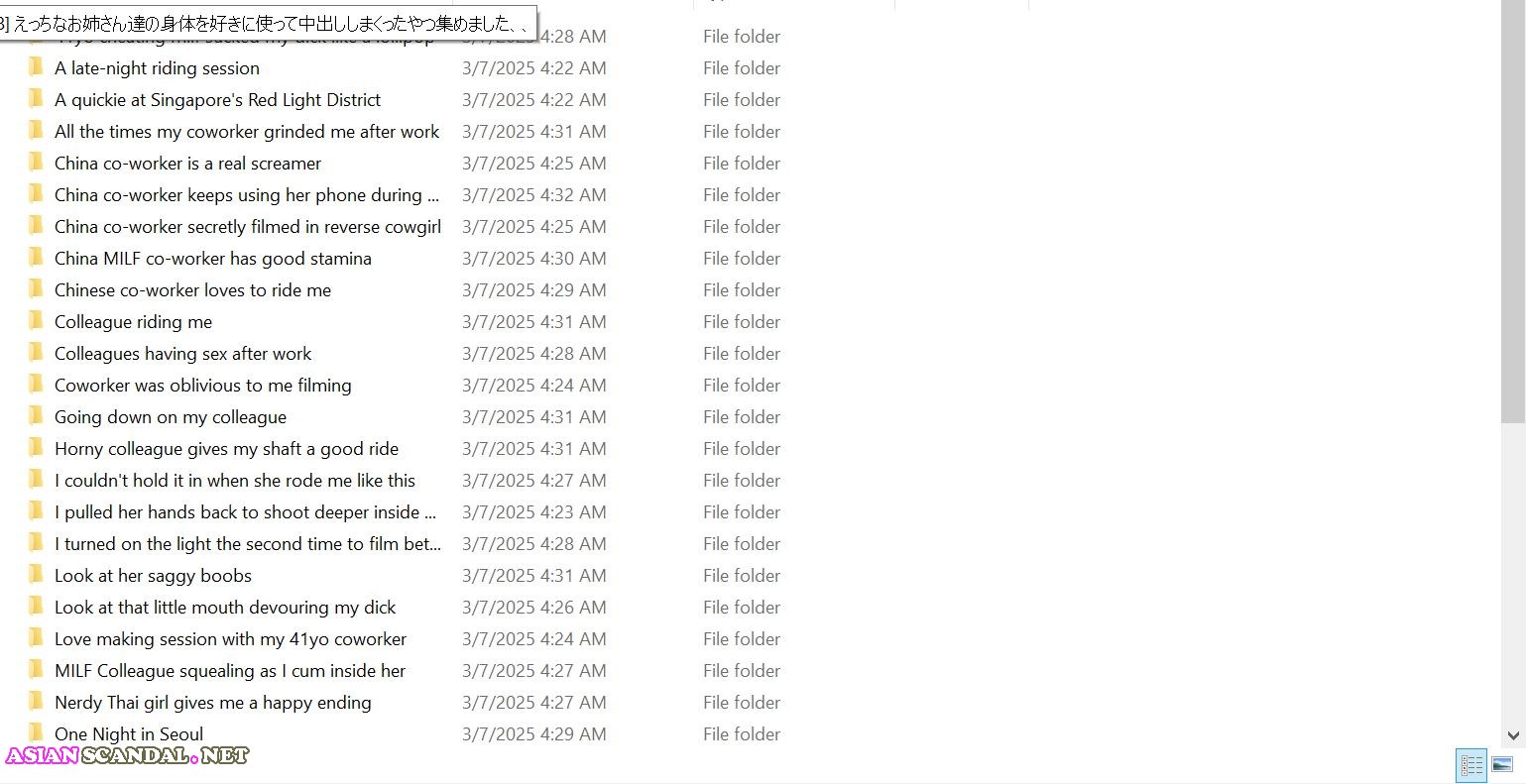Click 'File folder' type in 'Coworker was oblivious to me filming' row
The width and height of the screenshot is (1526, 784).
tap(742, 385)
